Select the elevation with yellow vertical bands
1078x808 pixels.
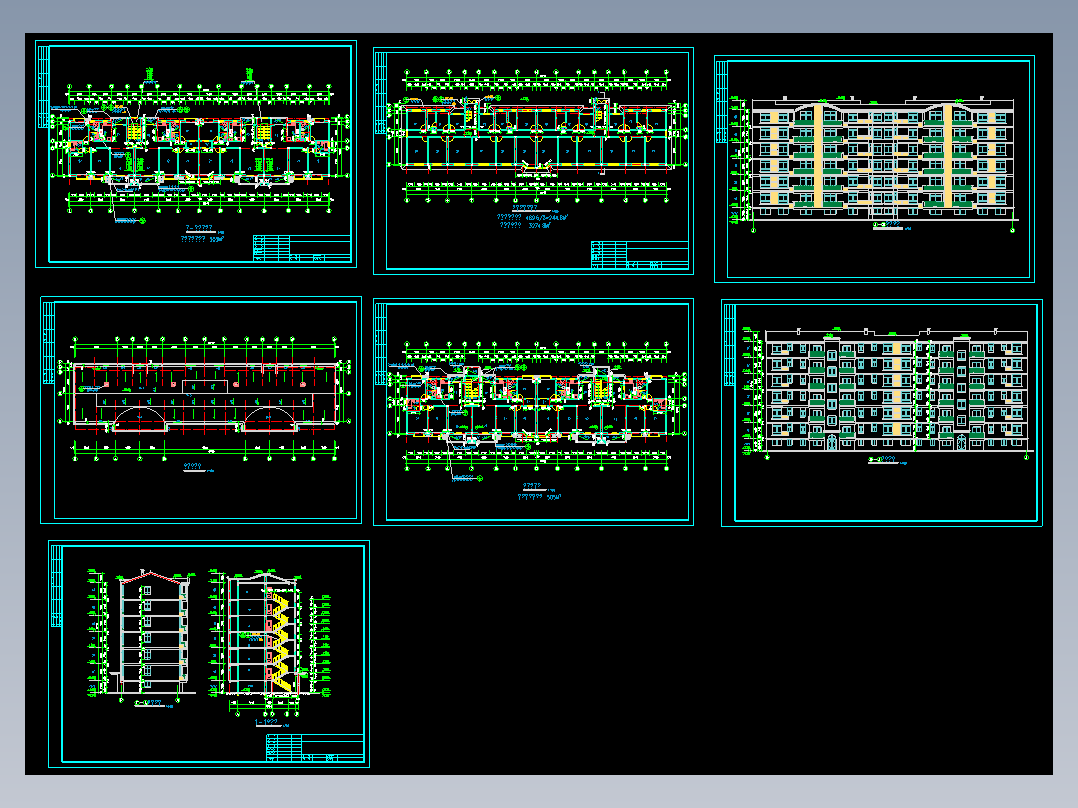click(874, 169)
